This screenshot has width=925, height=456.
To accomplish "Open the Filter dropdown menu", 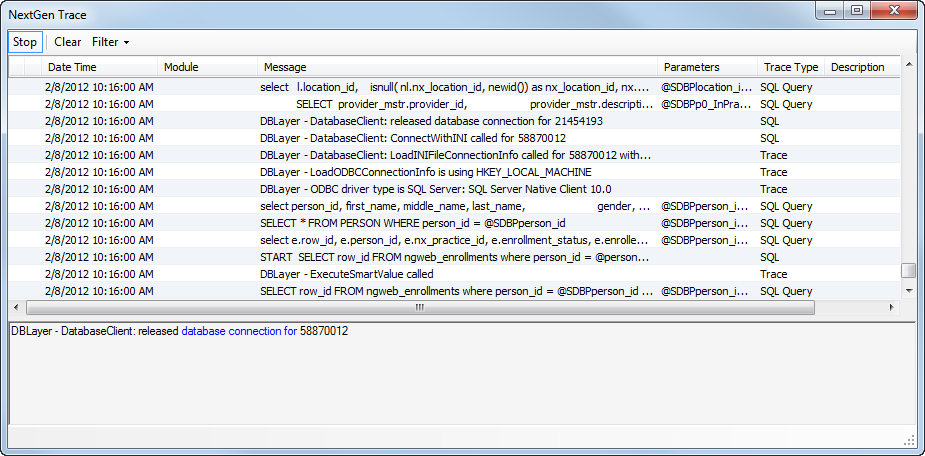I will (x=110, y=42).
